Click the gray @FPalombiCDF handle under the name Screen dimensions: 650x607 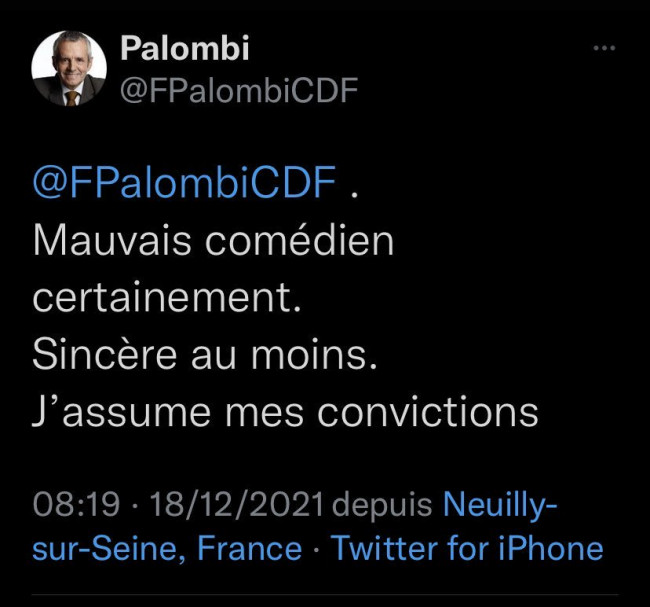point(239,90)
